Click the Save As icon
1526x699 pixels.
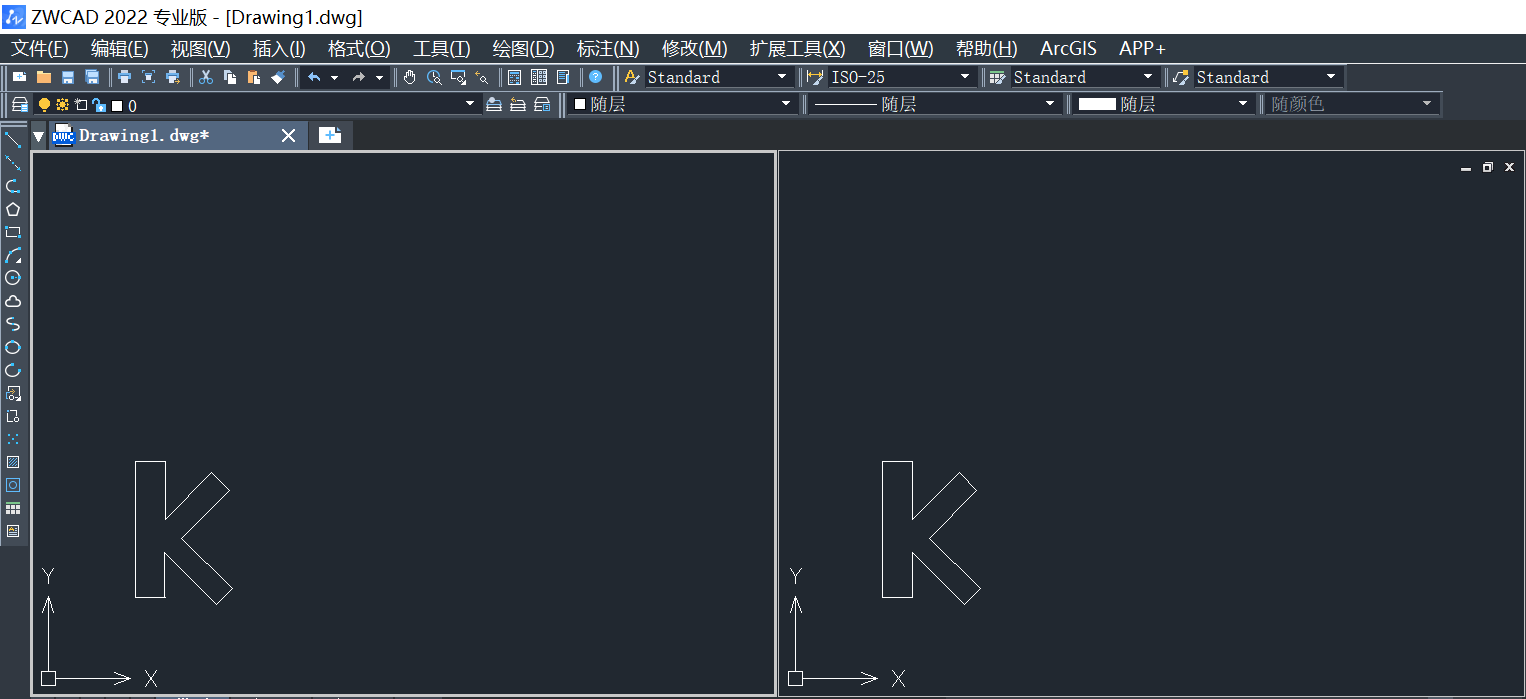[x=92, y=77]
